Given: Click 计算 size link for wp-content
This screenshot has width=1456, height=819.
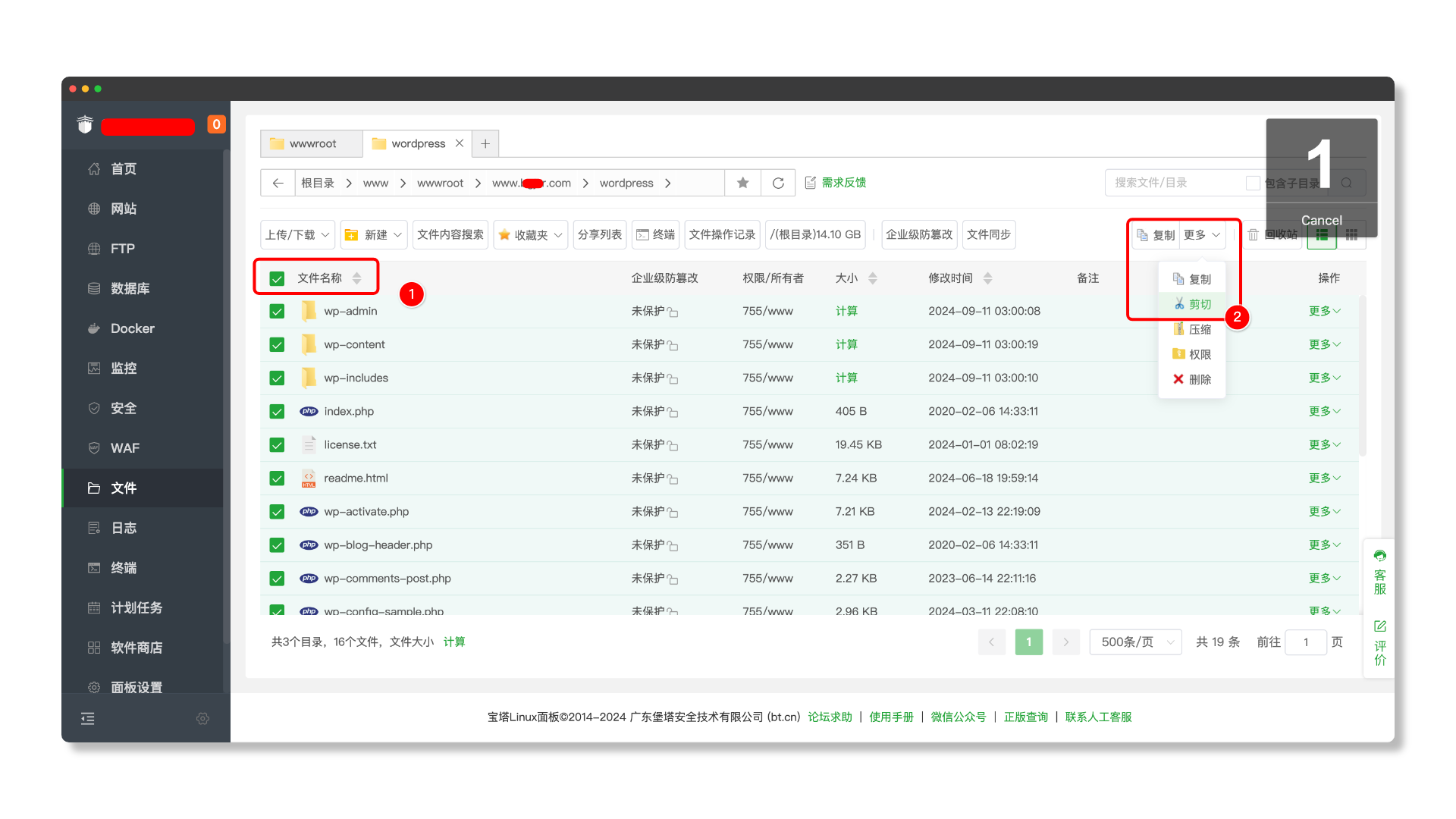Looking at the screenshot, I should click(846, 344).
